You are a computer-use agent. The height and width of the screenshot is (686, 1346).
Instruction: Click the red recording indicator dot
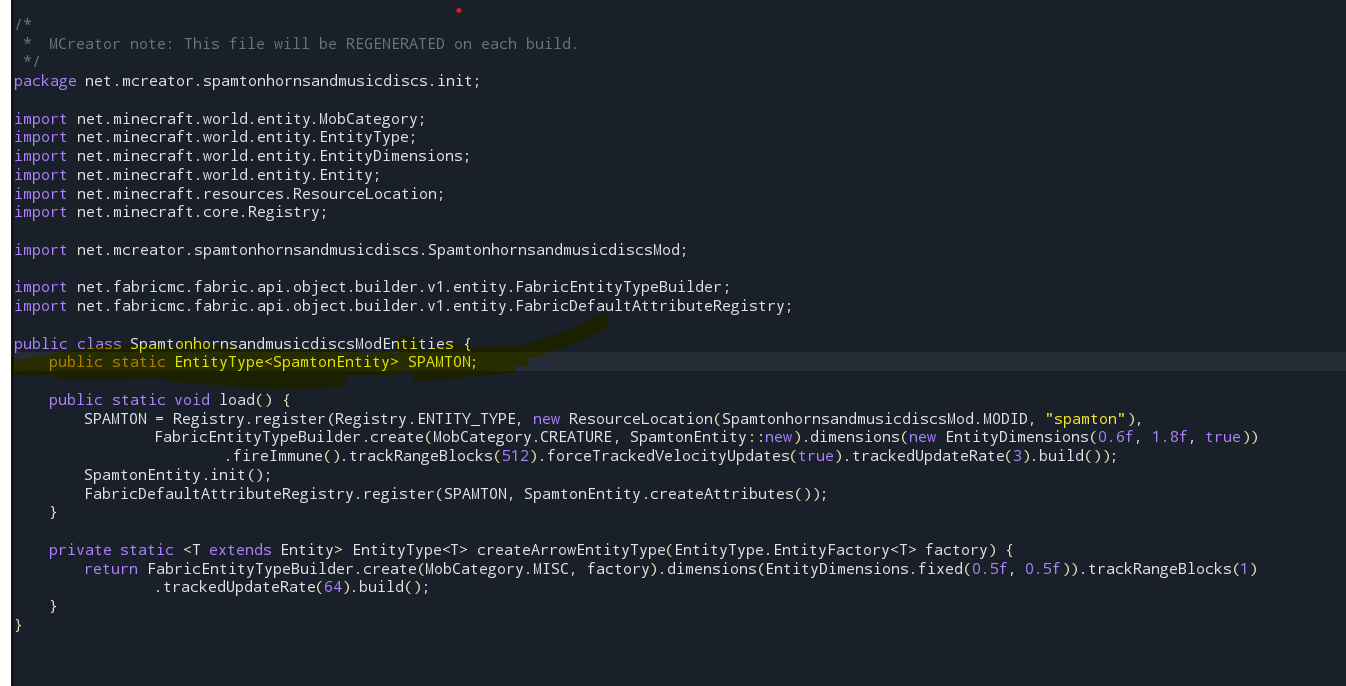pos(458,12)
